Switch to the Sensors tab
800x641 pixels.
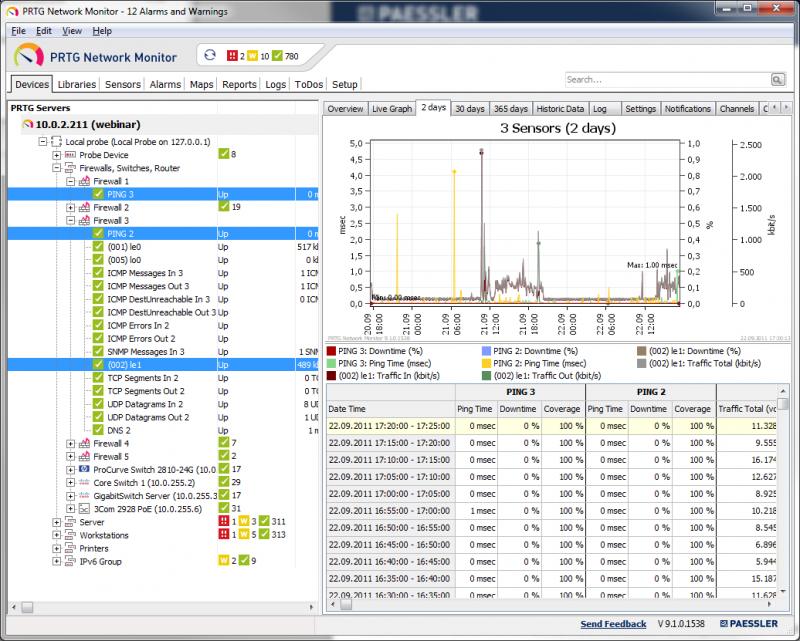pyautogui.click(x=123, y=84)
